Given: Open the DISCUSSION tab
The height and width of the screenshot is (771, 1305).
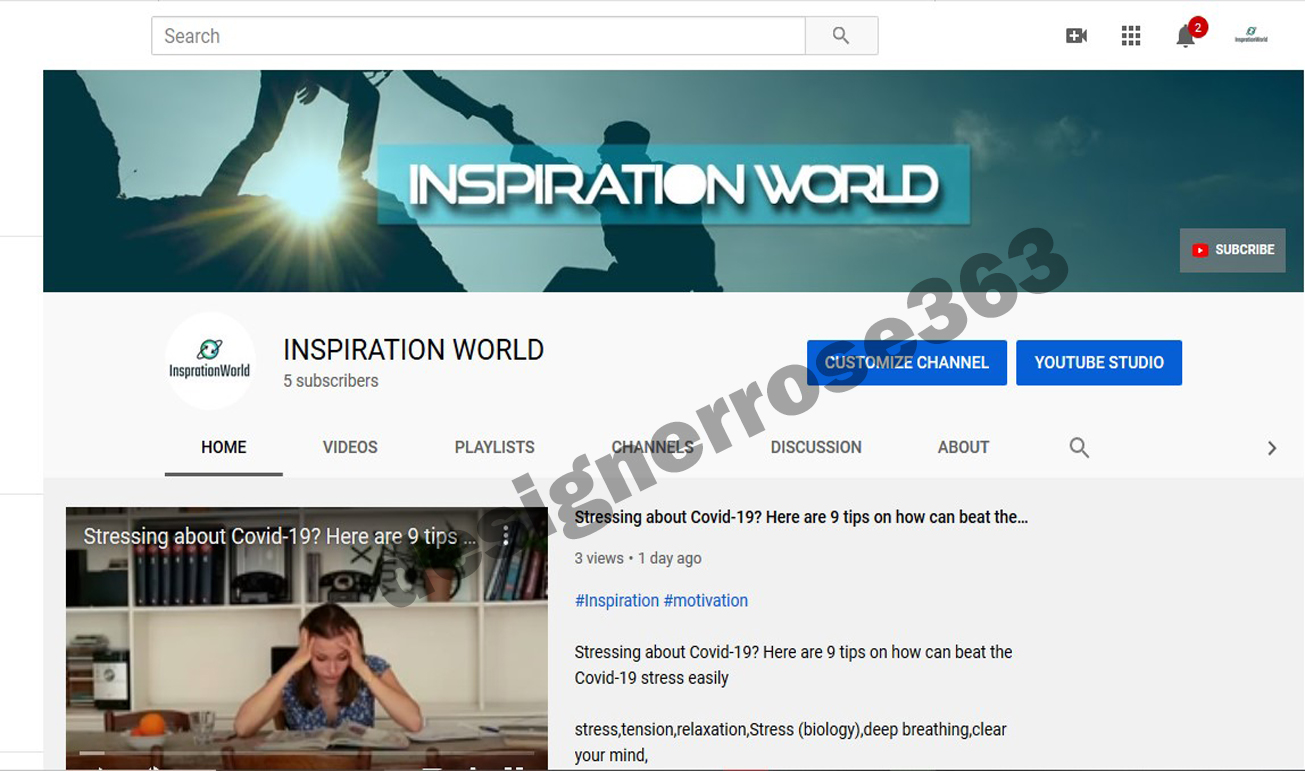Looking at the screenshot, I should (x=816, y=447).
